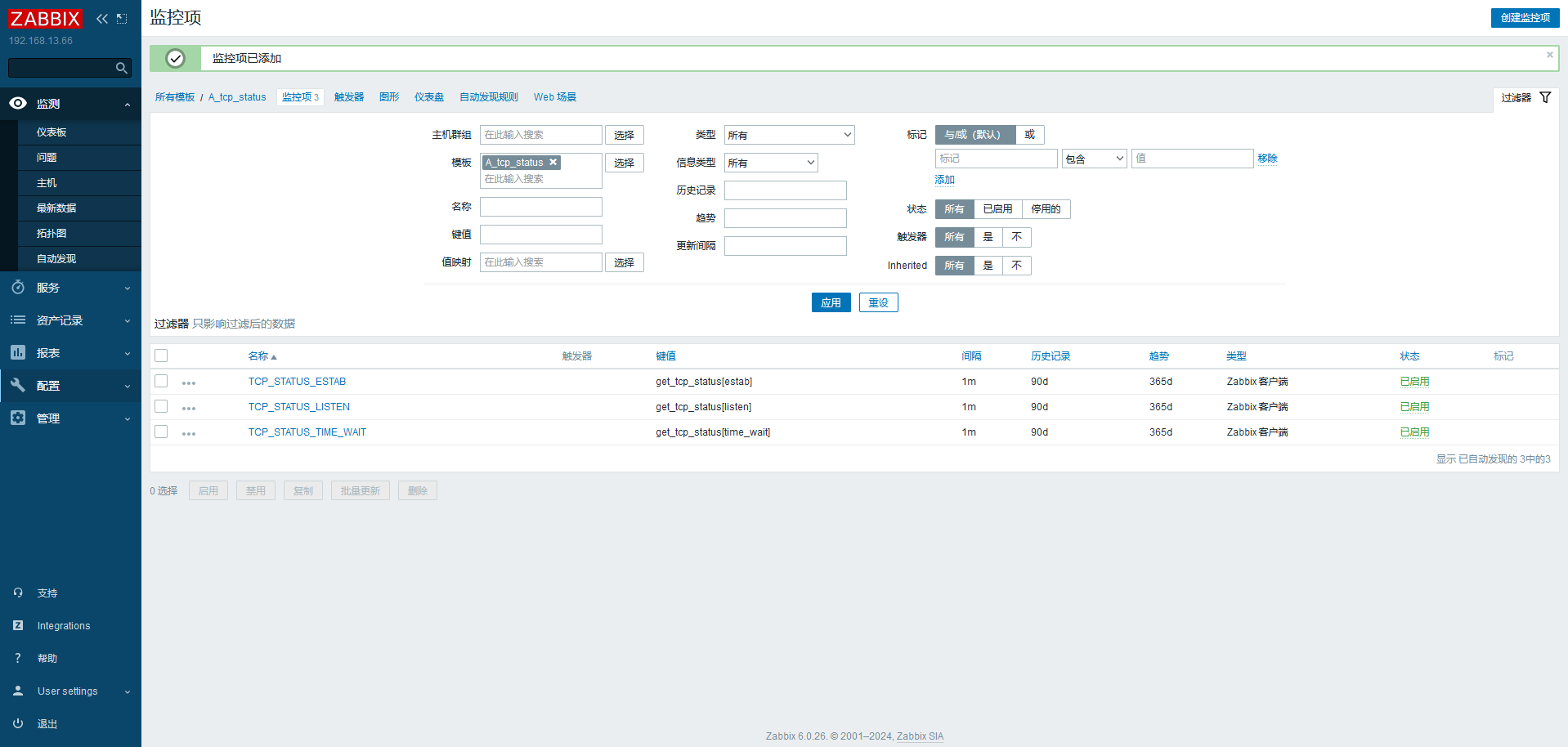Click the 名称 filter input field
The width and height of the screenshot is (1568, 747).
pos(540,207)
